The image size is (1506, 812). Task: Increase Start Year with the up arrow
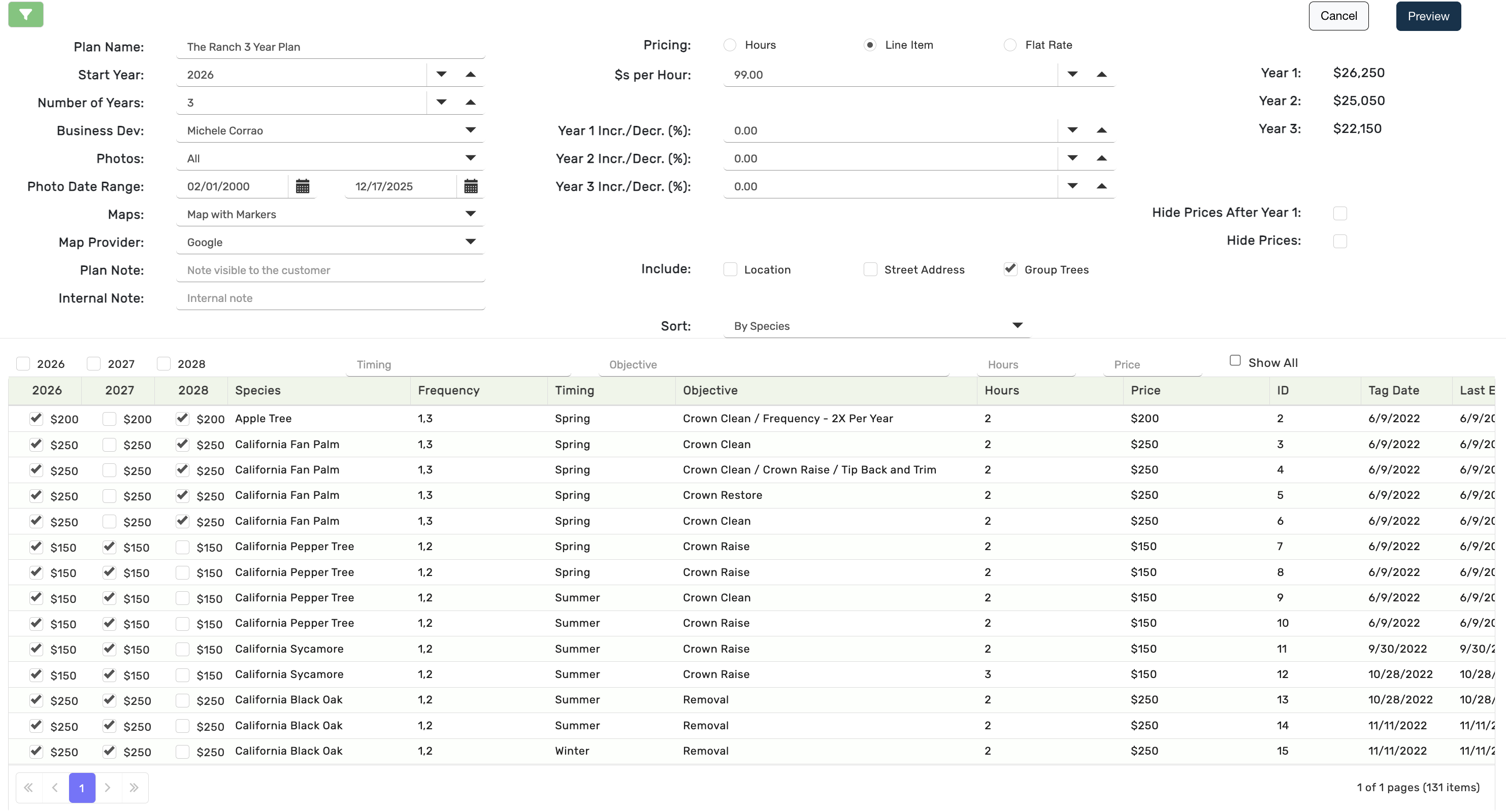[x=471, y=75]
